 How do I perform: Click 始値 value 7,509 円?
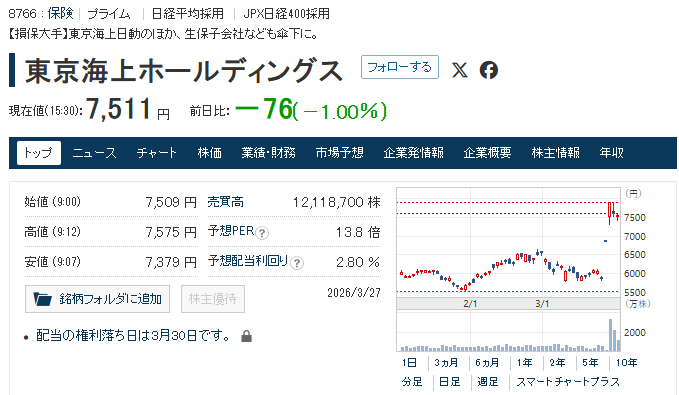pyautogui.click(x=171, y=202)
